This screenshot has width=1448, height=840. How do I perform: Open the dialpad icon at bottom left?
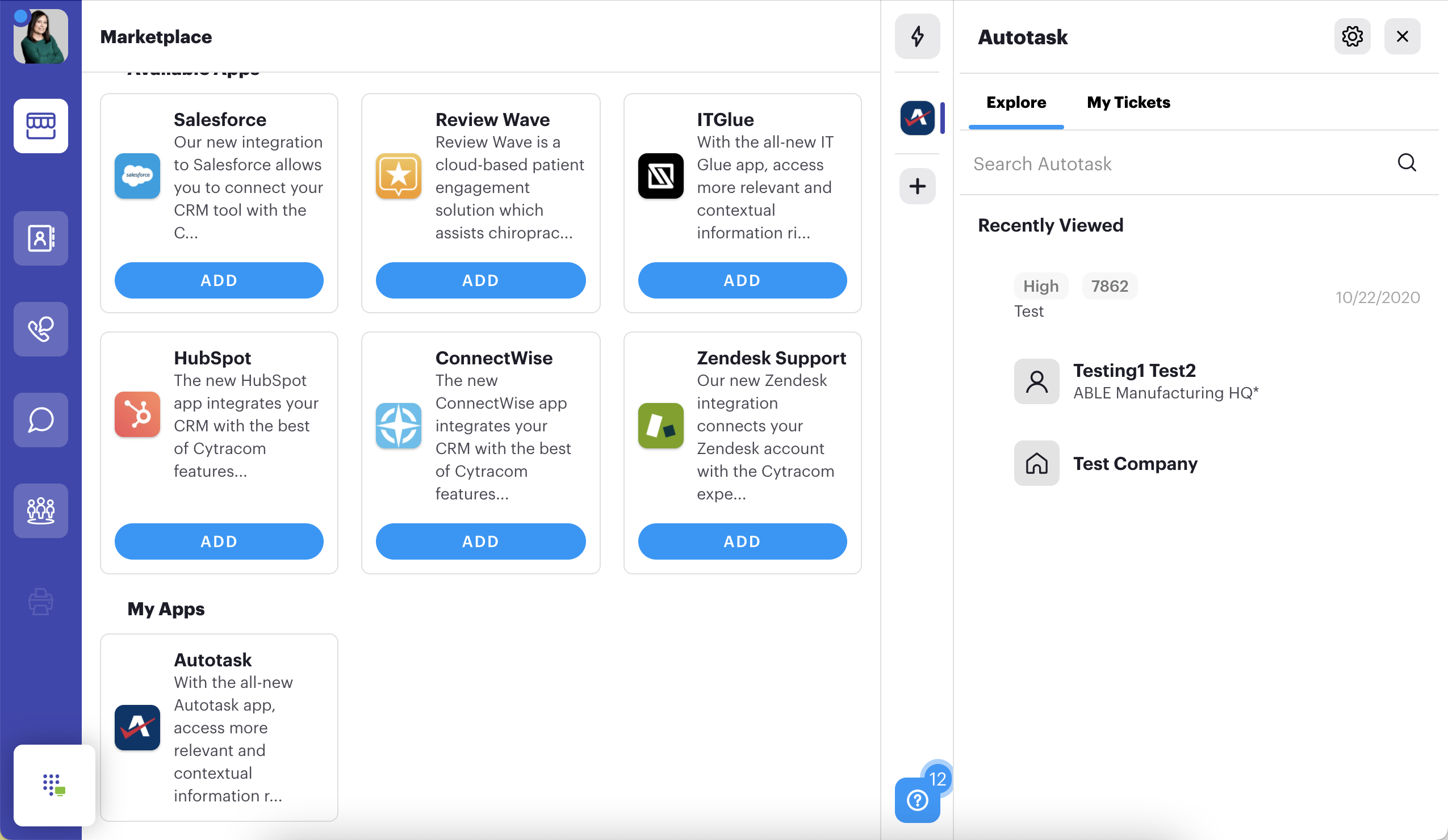pos(55,785)
